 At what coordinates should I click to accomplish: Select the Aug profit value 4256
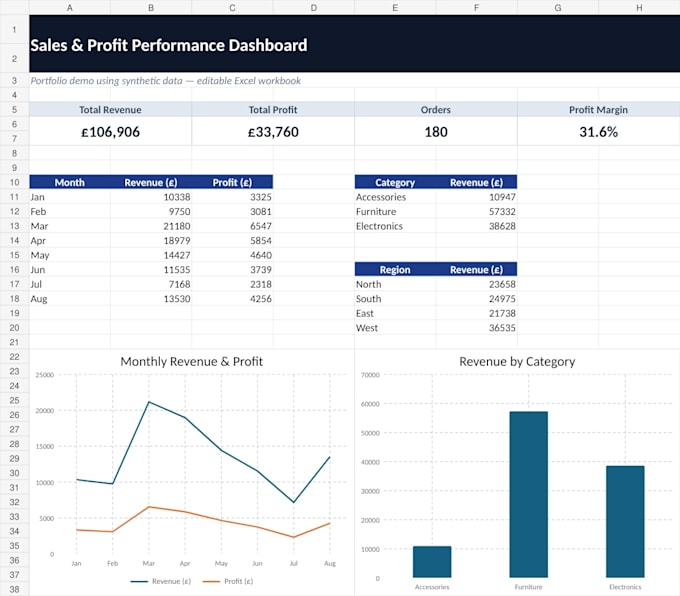(261, 299)
